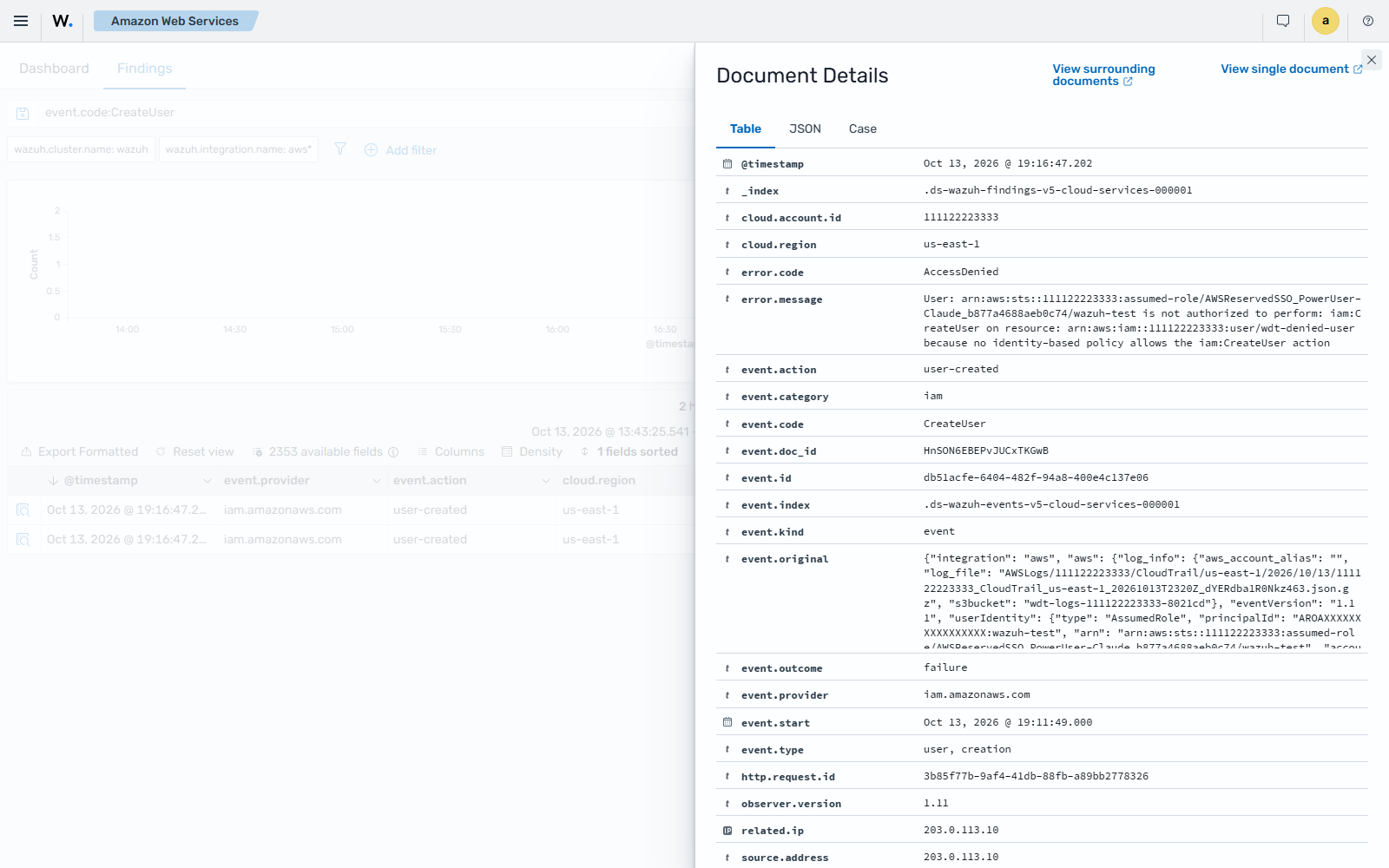Expand the event.provider column header menu

point(376,481)
